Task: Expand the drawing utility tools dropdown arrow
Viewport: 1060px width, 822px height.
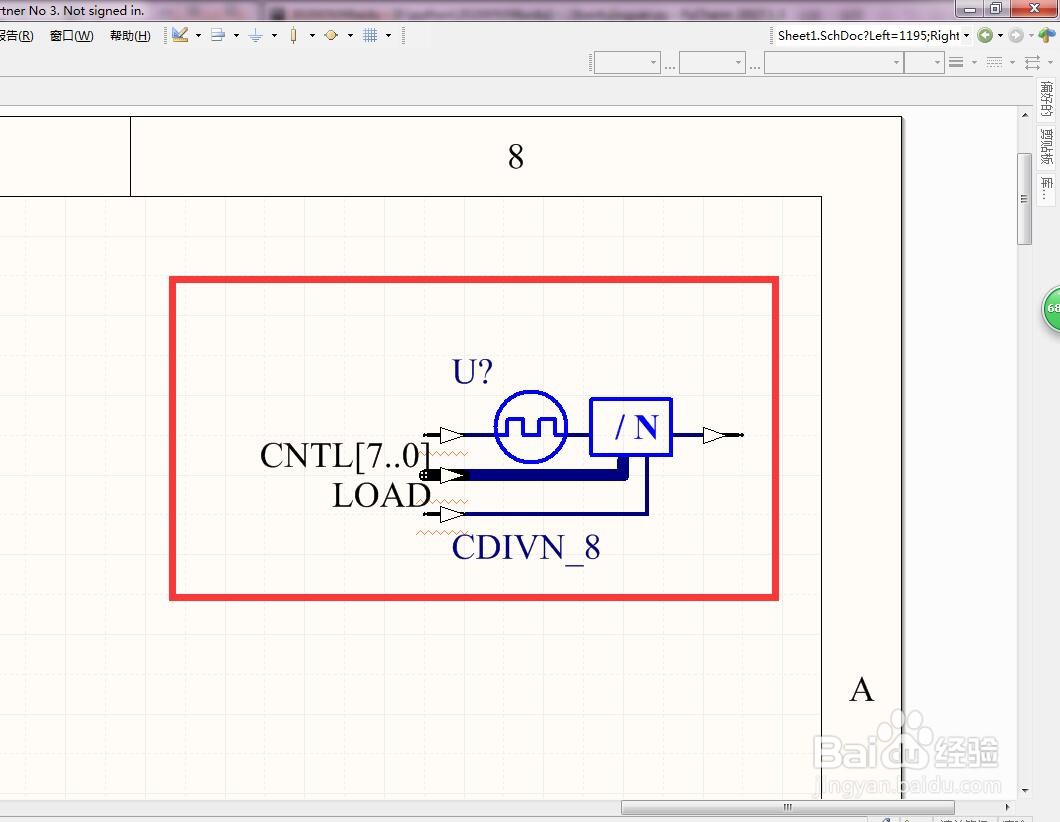Action: coord(198,35)
